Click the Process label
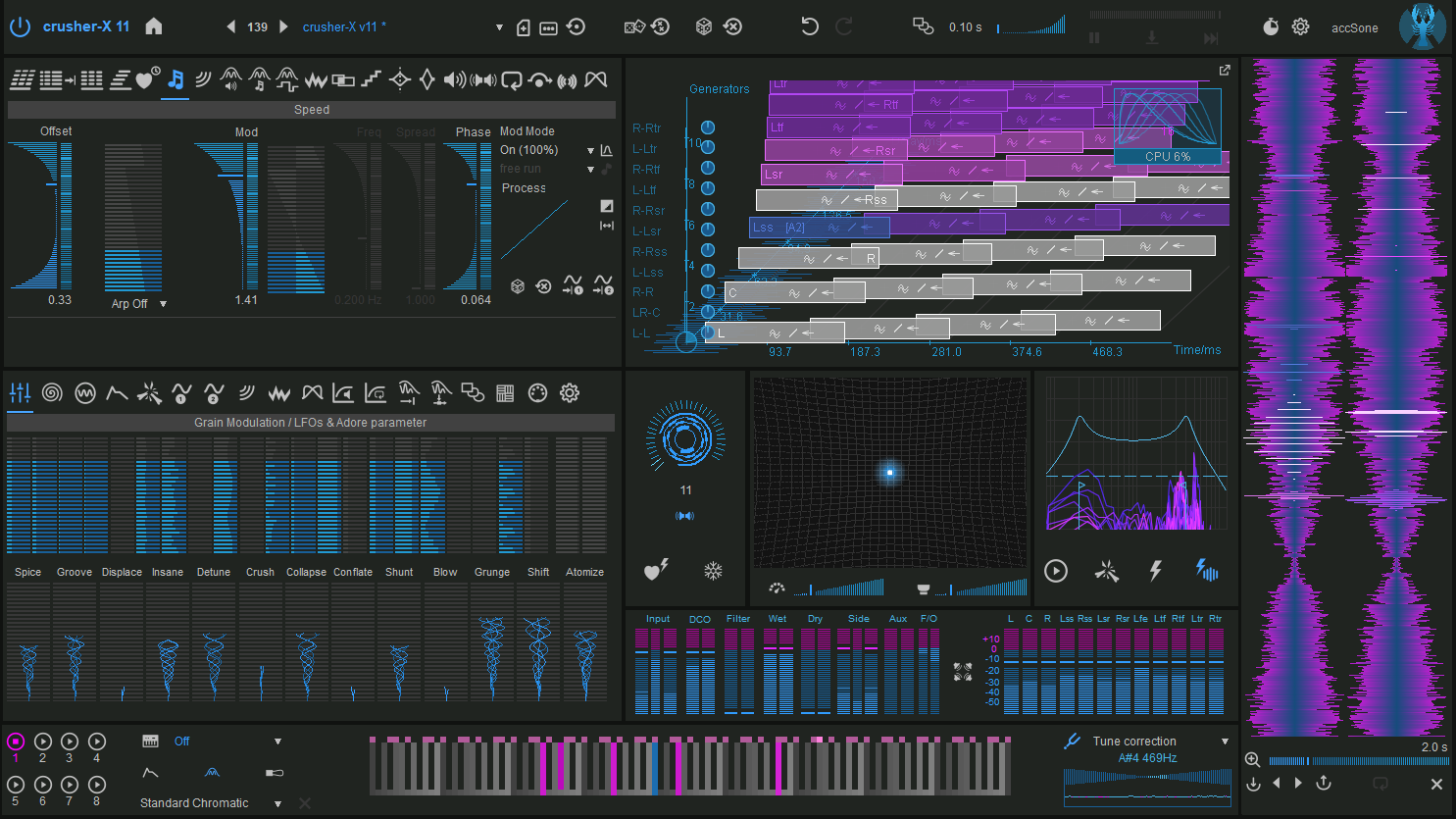 tap(524, 188)
